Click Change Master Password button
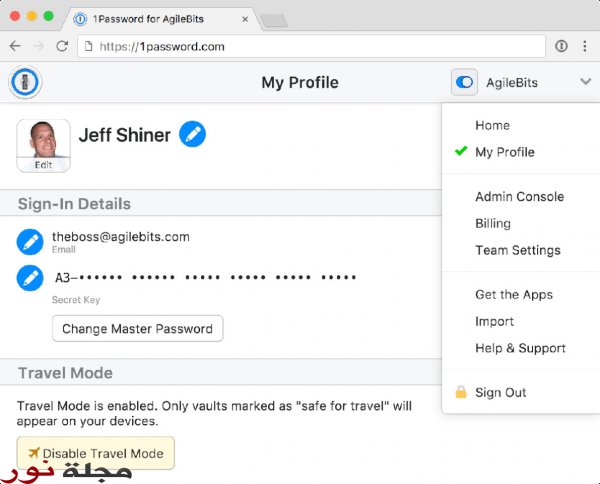 [137, 329]
